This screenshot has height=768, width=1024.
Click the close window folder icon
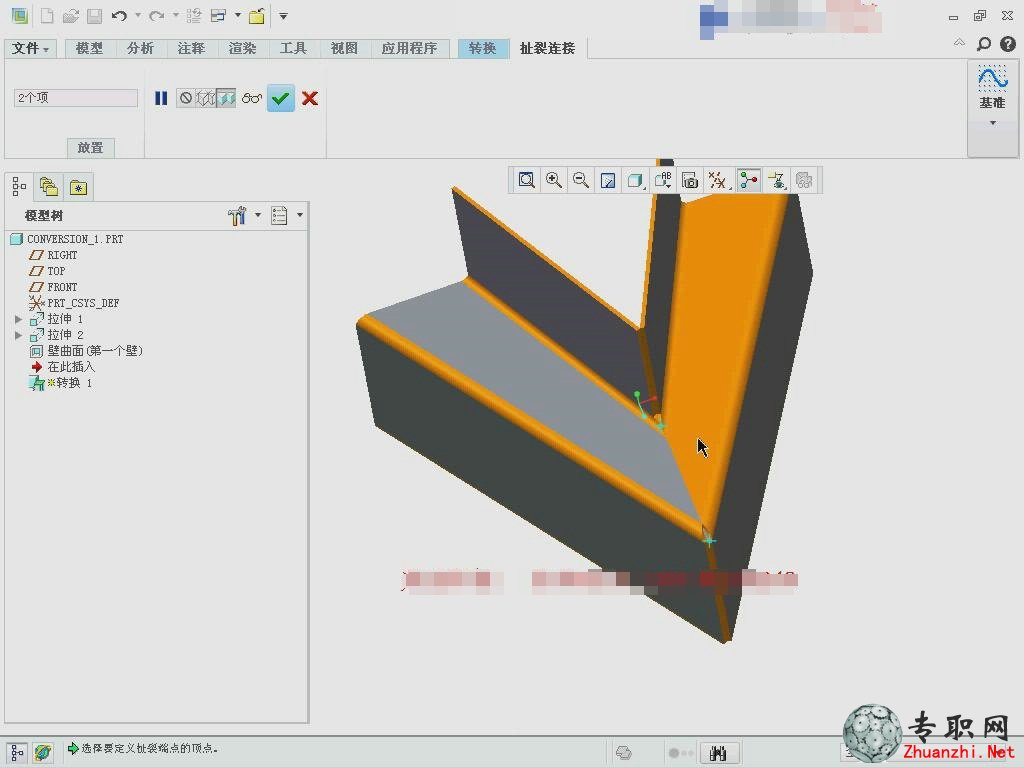[257, 16]
